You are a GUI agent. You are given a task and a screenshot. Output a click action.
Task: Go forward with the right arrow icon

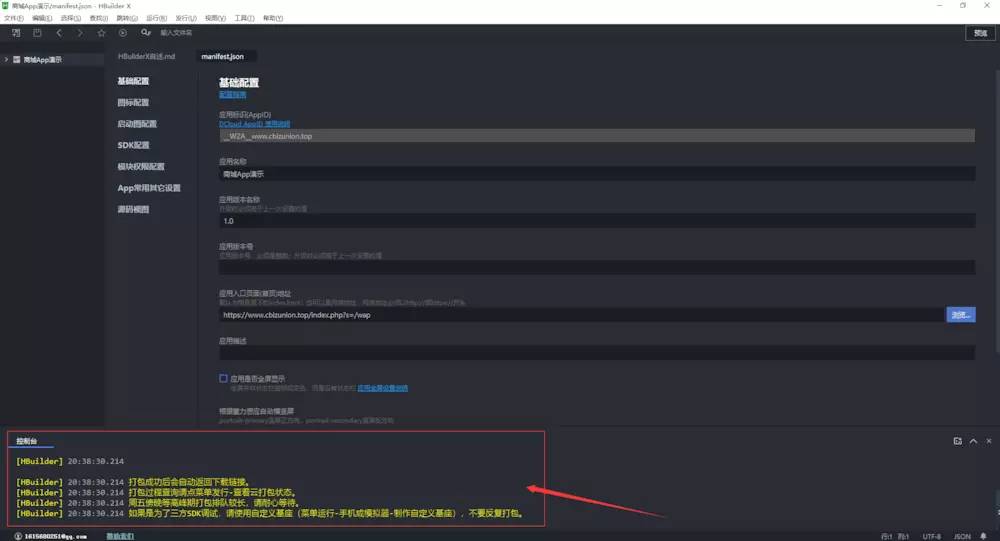(80, 33)
